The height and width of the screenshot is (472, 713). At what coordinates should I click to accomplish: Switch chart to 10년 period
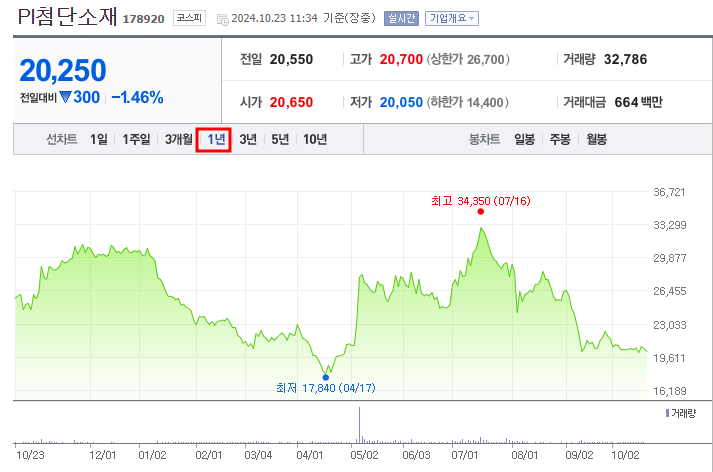(315, 139)
